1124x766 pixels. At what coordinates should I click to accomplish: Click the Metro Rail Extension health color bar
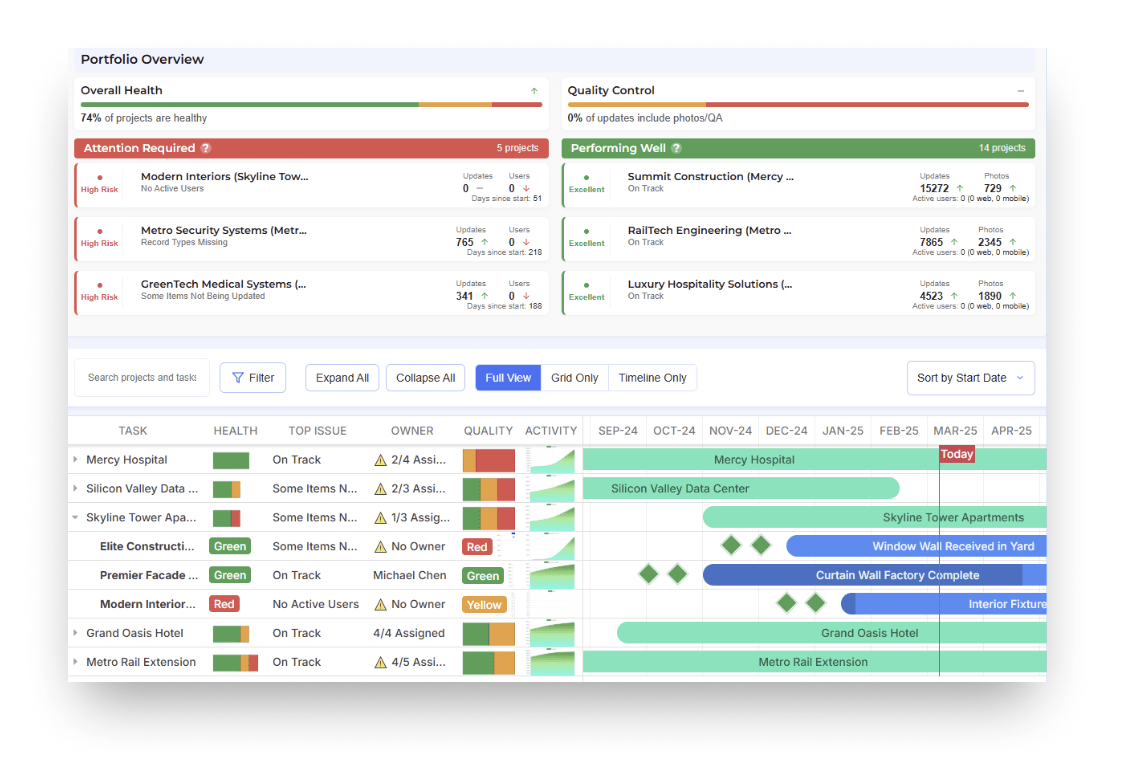click(x=235, y=663)
